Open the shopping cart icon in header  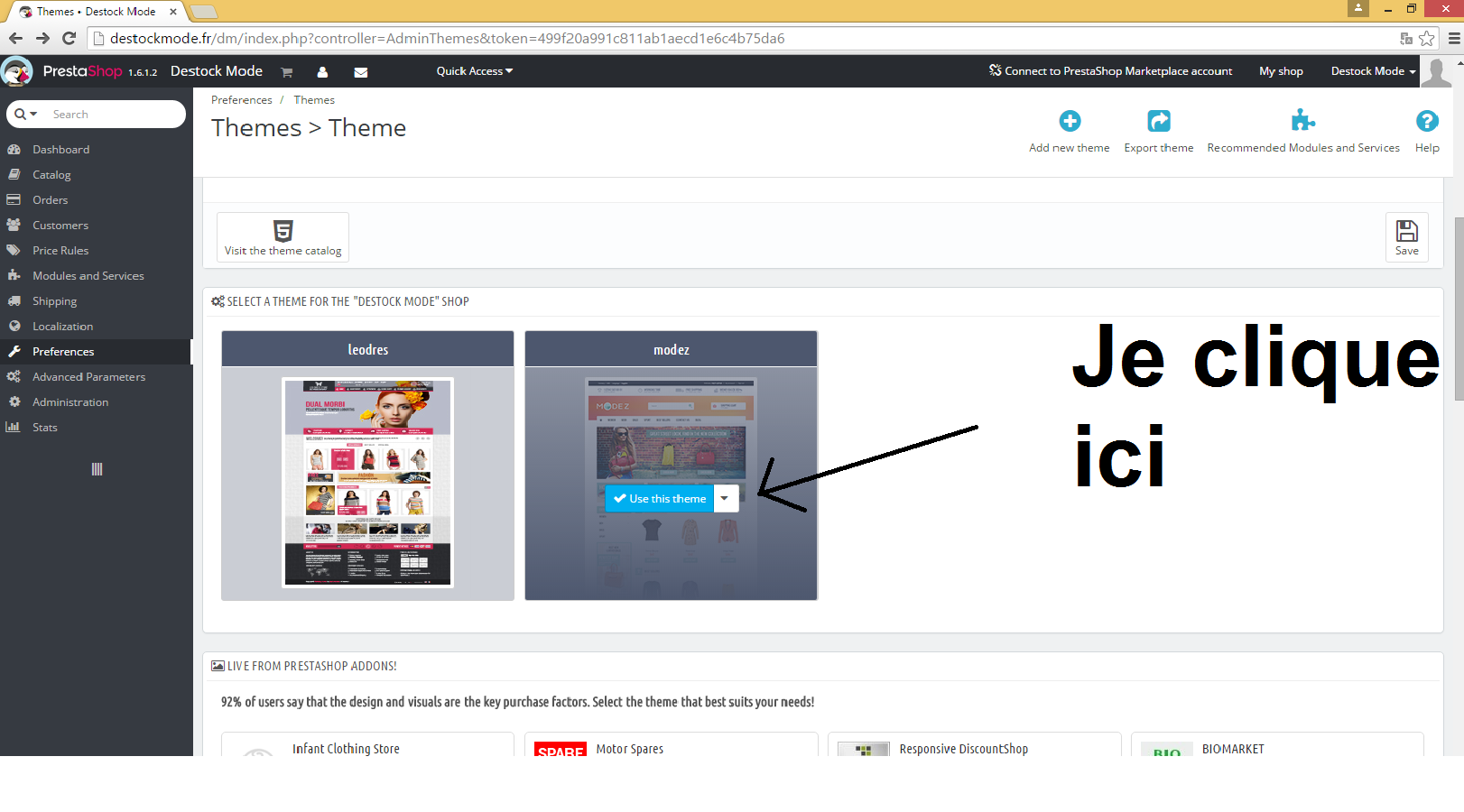tap(286, 72)
